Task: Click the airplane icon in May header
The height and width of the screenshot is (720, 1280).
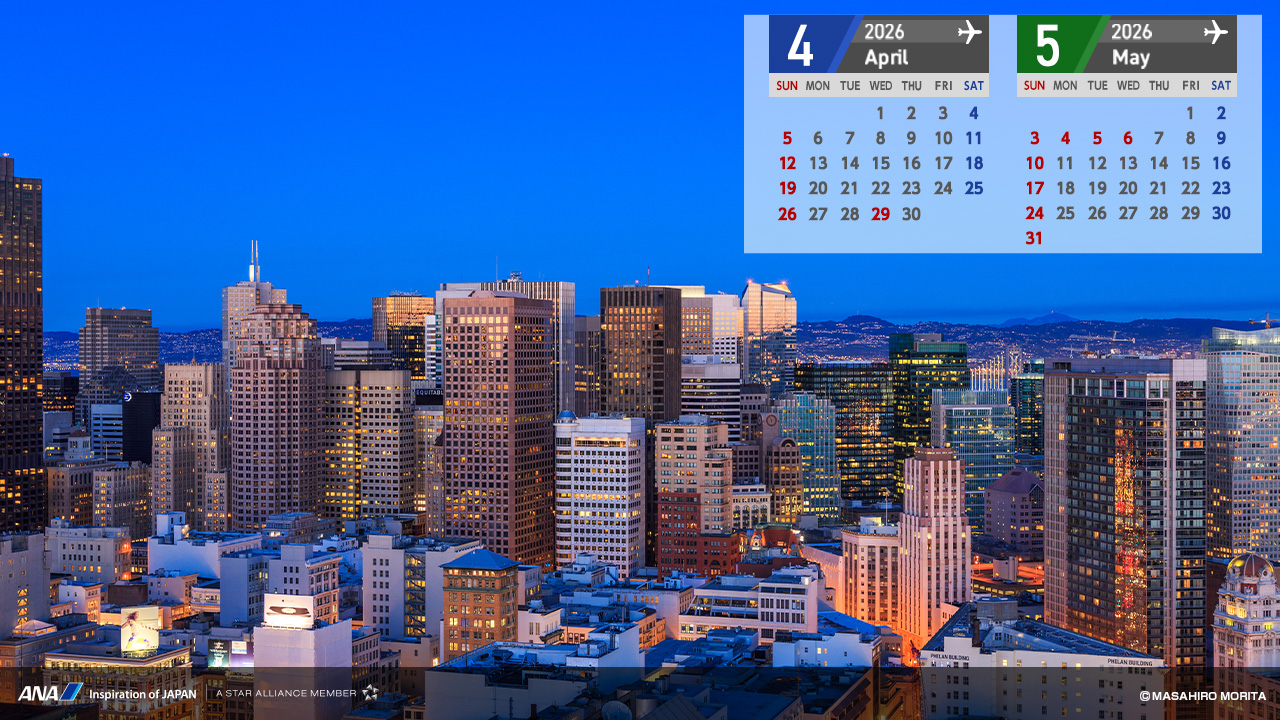Action: 1215,32
